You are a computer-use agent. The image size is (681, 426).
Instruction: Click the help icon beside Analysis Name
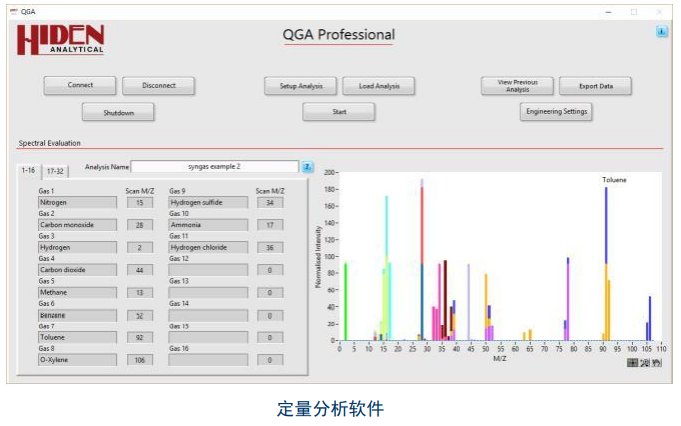point(308,167)
